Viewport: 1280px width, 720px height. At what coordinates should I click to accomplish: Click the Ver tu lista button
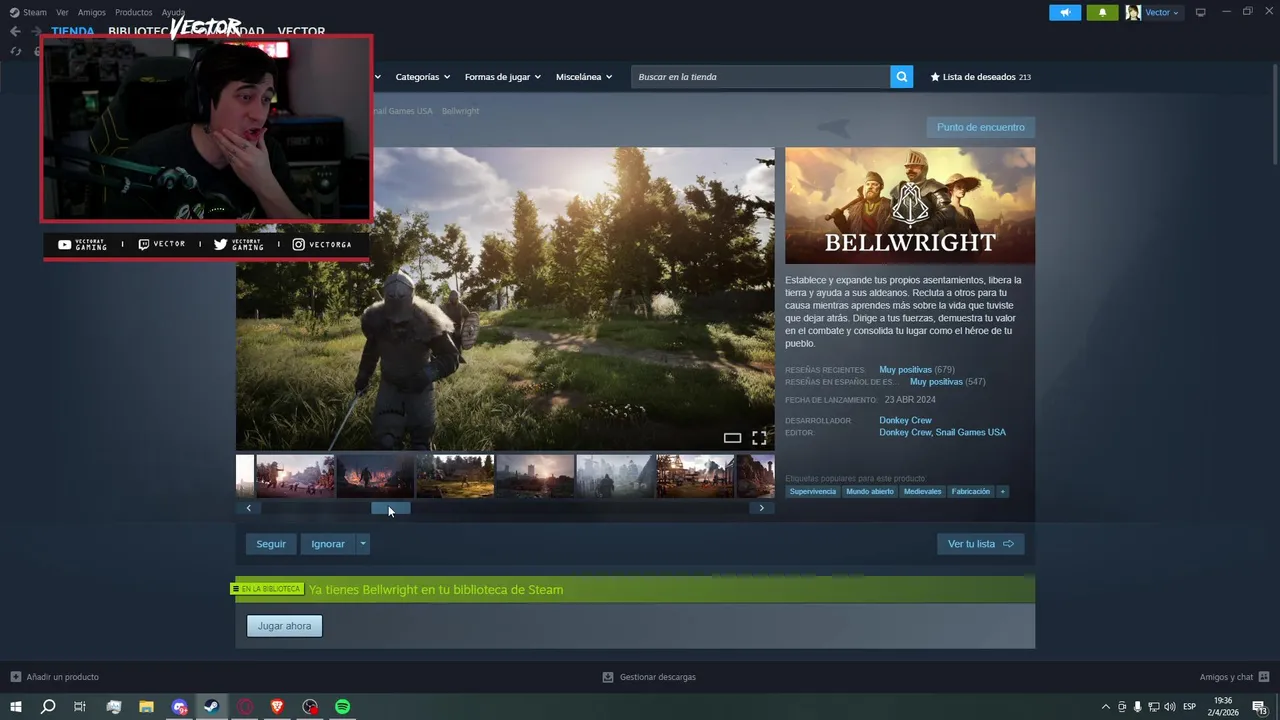981,544
